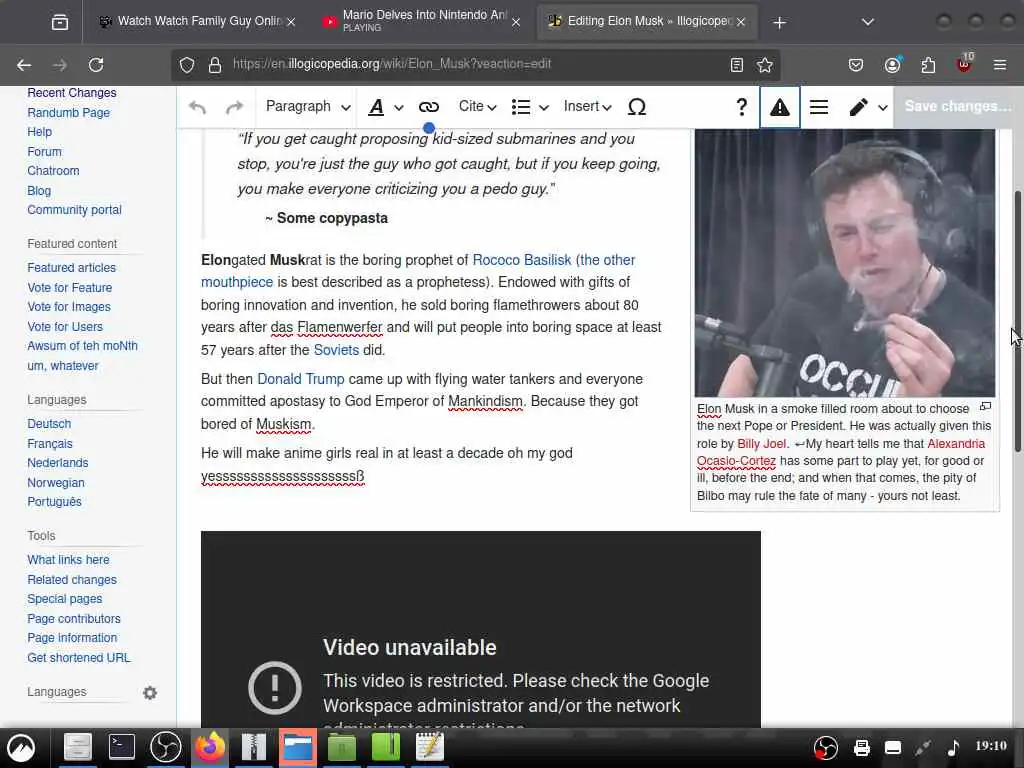Open Firefox application menu
Image resolution: width=1024 pixels, height=768 pixels.
pos(1000,65)
